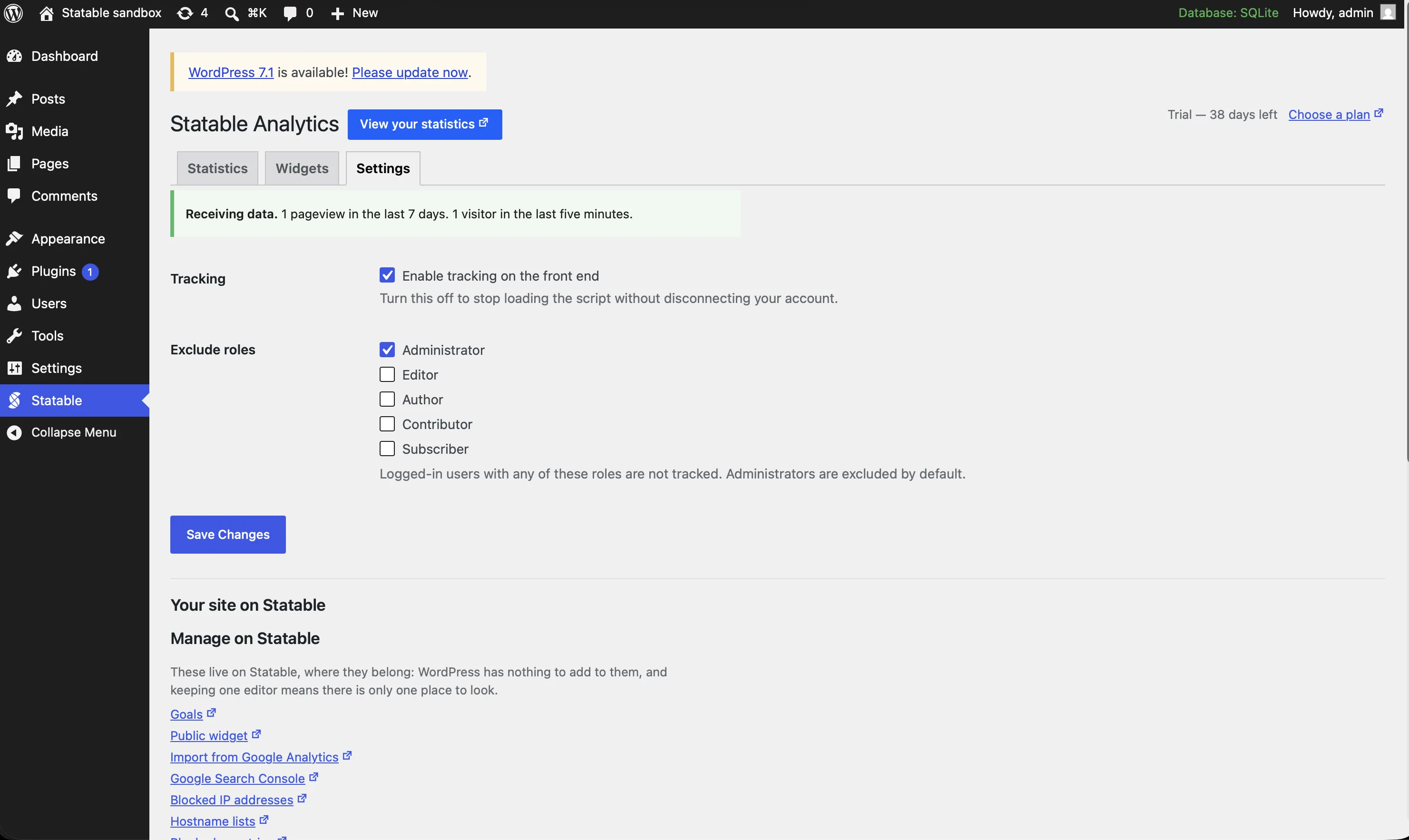
Task: Click the external-link icon beside Public widget
Action: (256, 735)
